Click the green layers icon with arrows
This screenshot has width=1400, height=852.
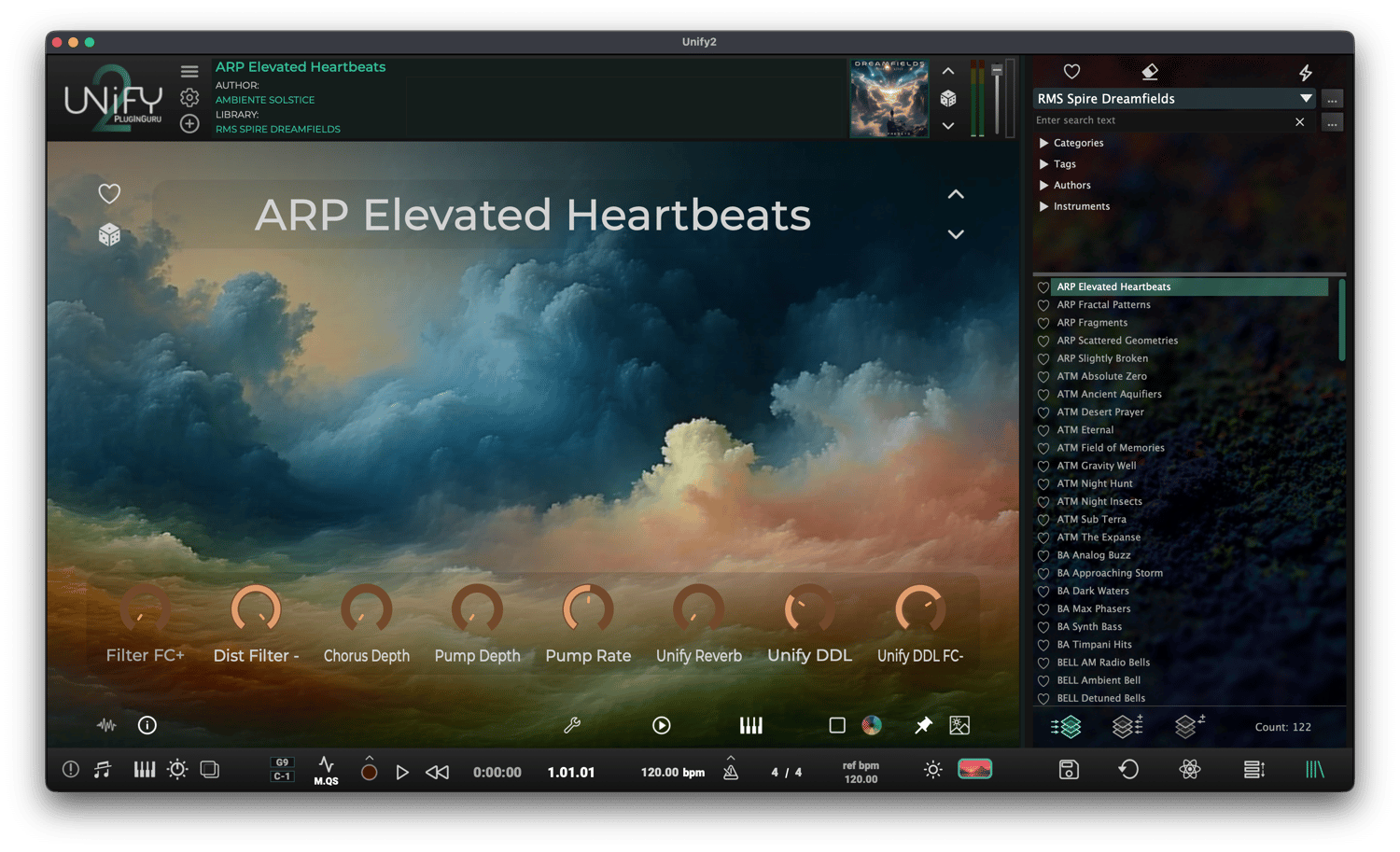1066,726
